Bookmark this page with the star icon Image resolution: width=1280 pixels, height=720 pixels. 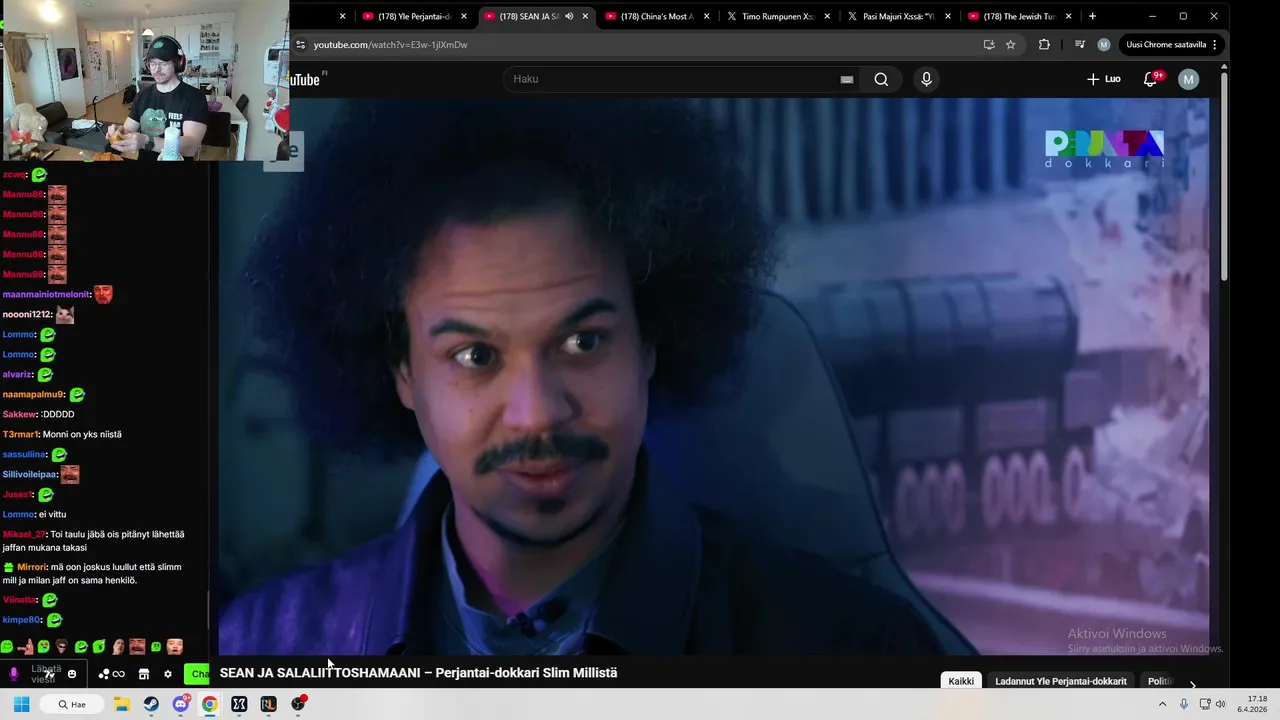1010,44
